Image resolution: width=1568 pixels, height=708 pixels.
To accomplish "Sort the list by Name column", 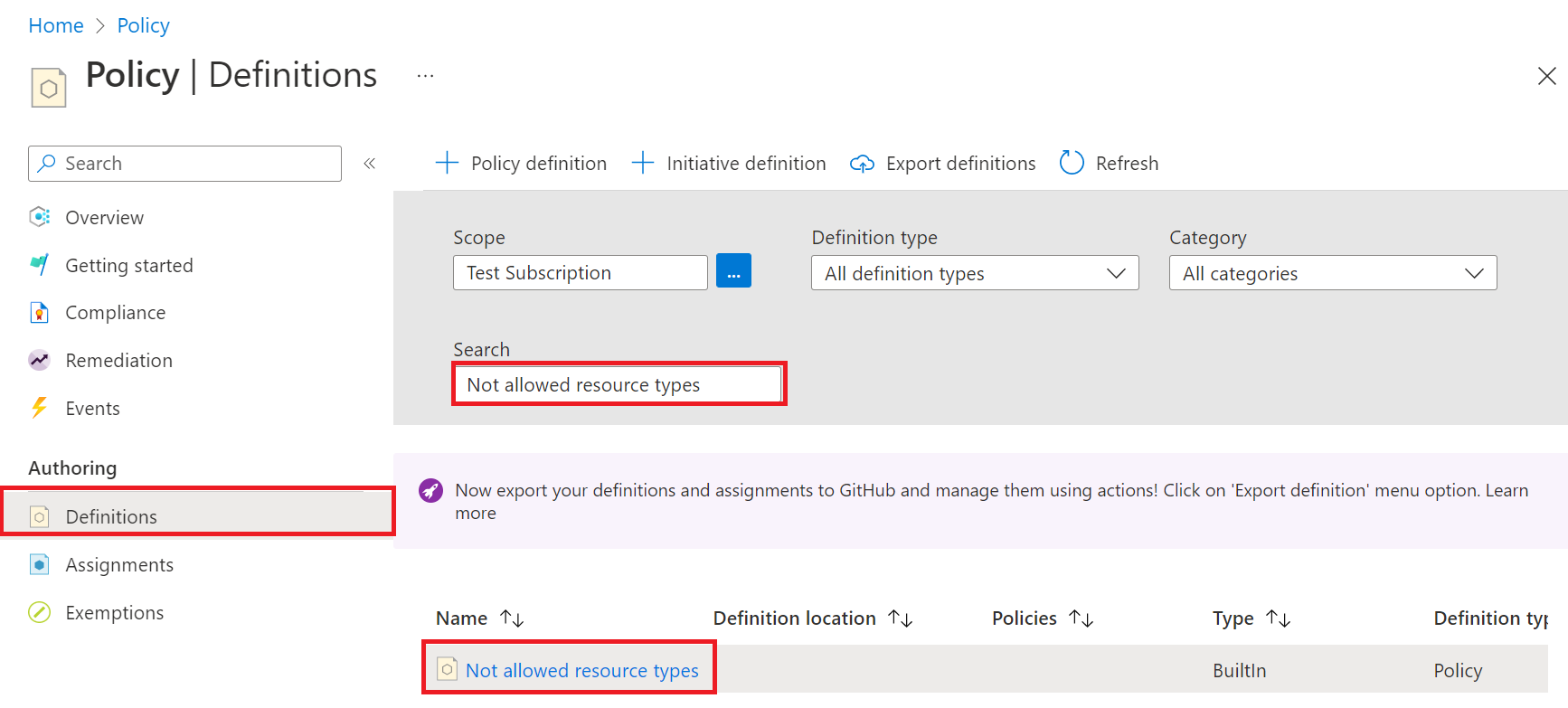I will [512, 618].
